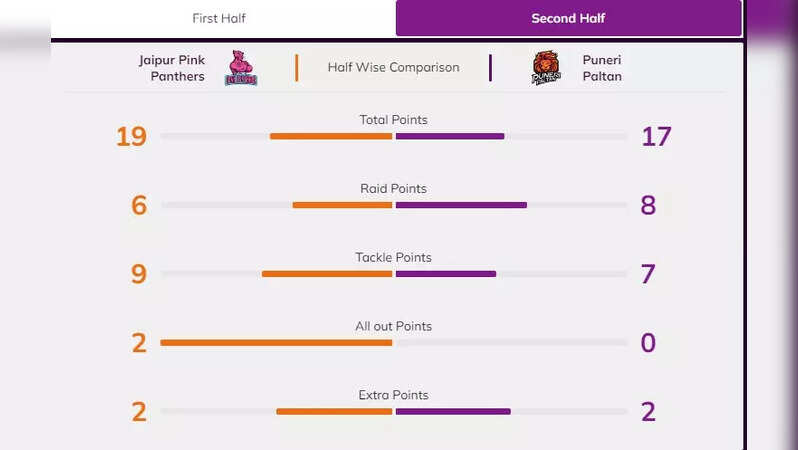
Task: Click the Raid Points label
Action: 393,188
